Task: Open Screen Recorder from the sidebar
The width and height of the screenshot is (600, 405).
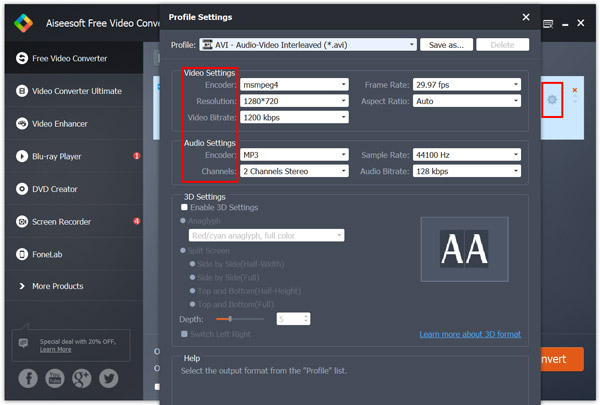Action: pyautogui.click(x=74, y=222)
